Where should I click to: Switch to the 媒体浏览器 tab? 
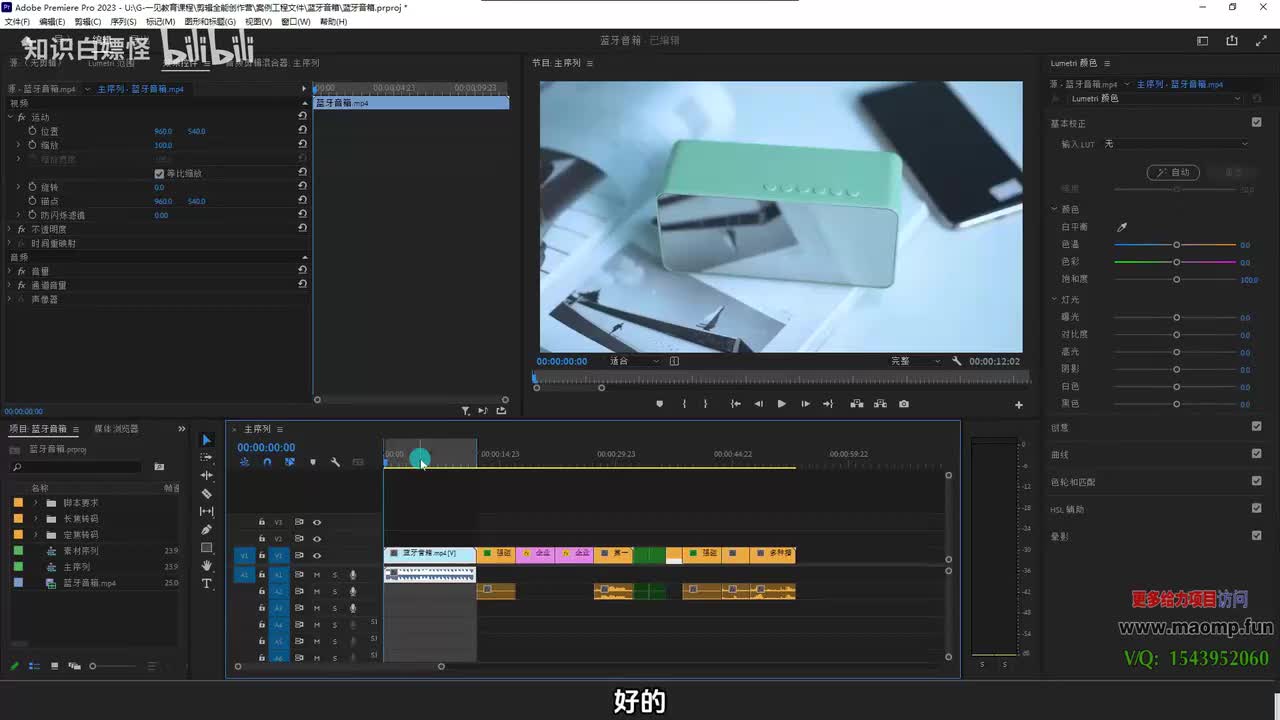click(116, 429)
